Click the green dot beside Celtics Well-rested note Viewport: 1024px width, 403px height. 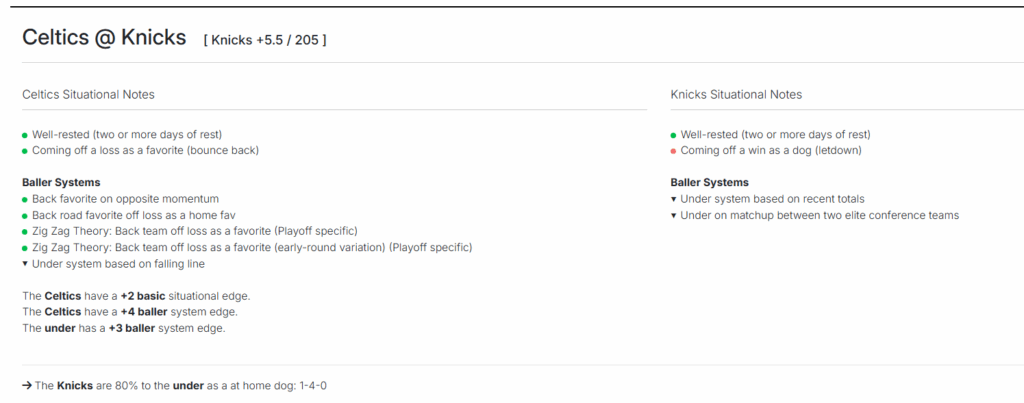tap(25, 135)
